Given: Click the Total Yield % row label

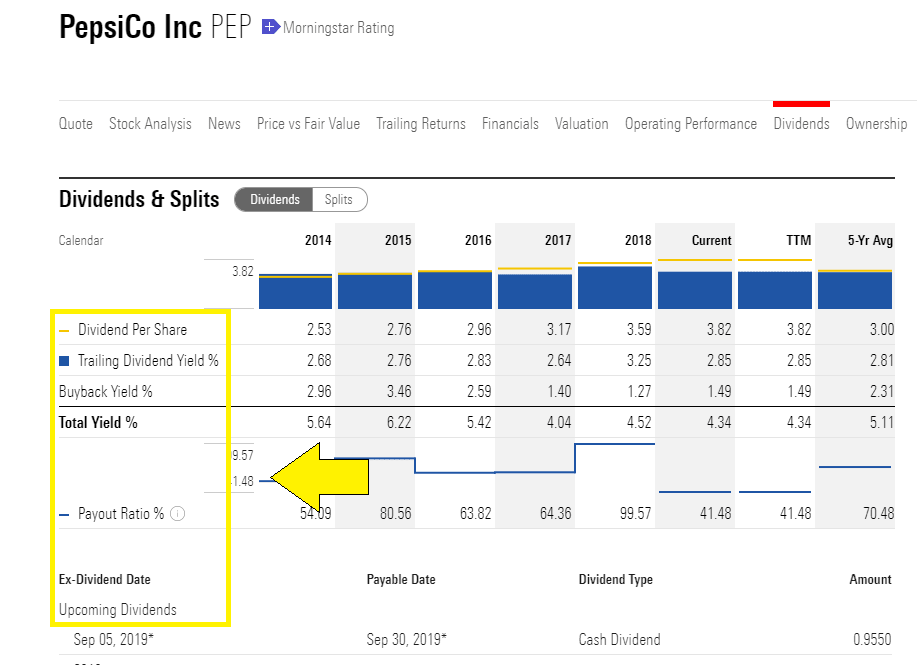Looking at the screenshot, I should 98,423.
